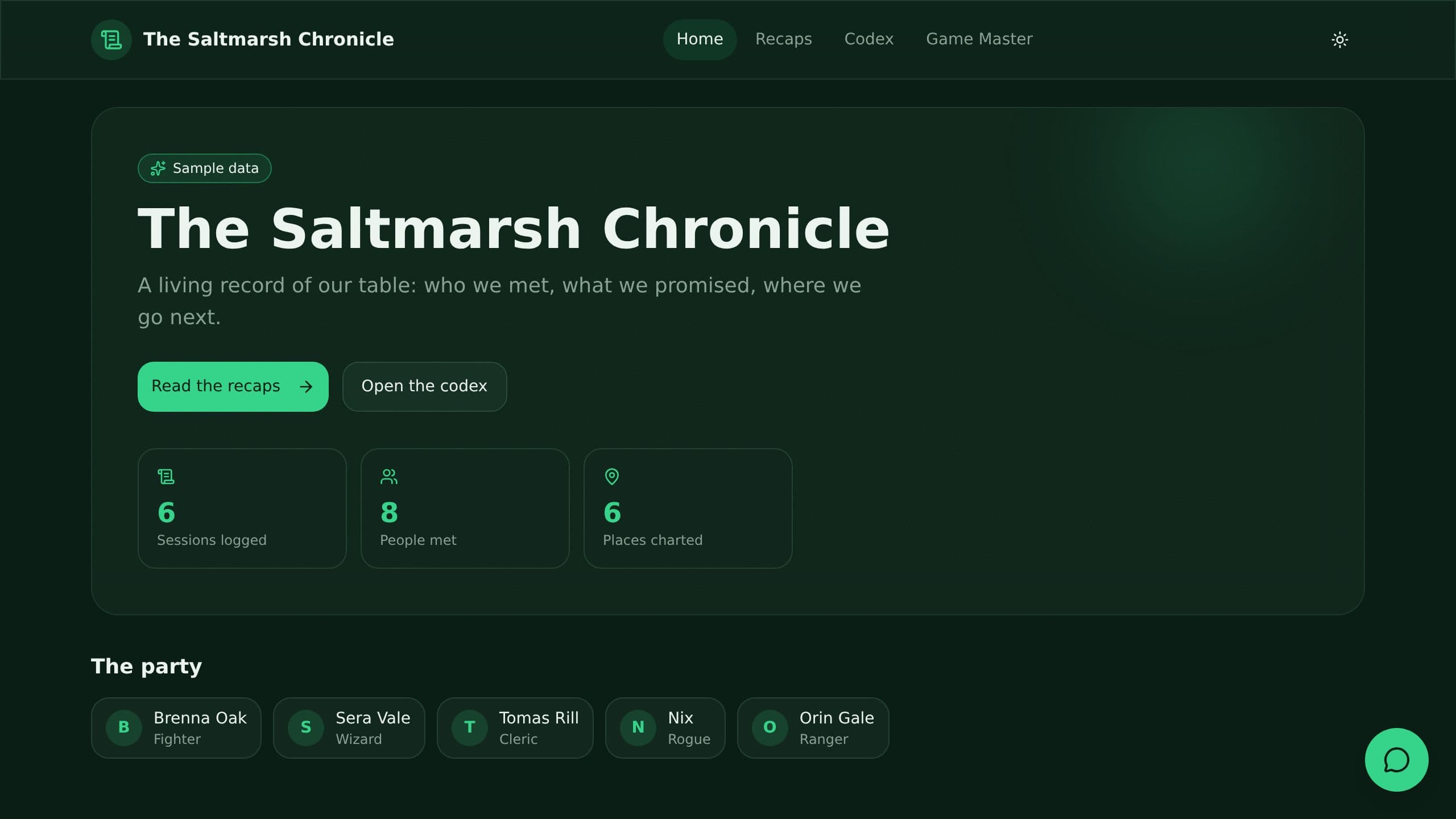
Task: Click the arrow icon in Read the recaps
Action: [x=306, y=387]
